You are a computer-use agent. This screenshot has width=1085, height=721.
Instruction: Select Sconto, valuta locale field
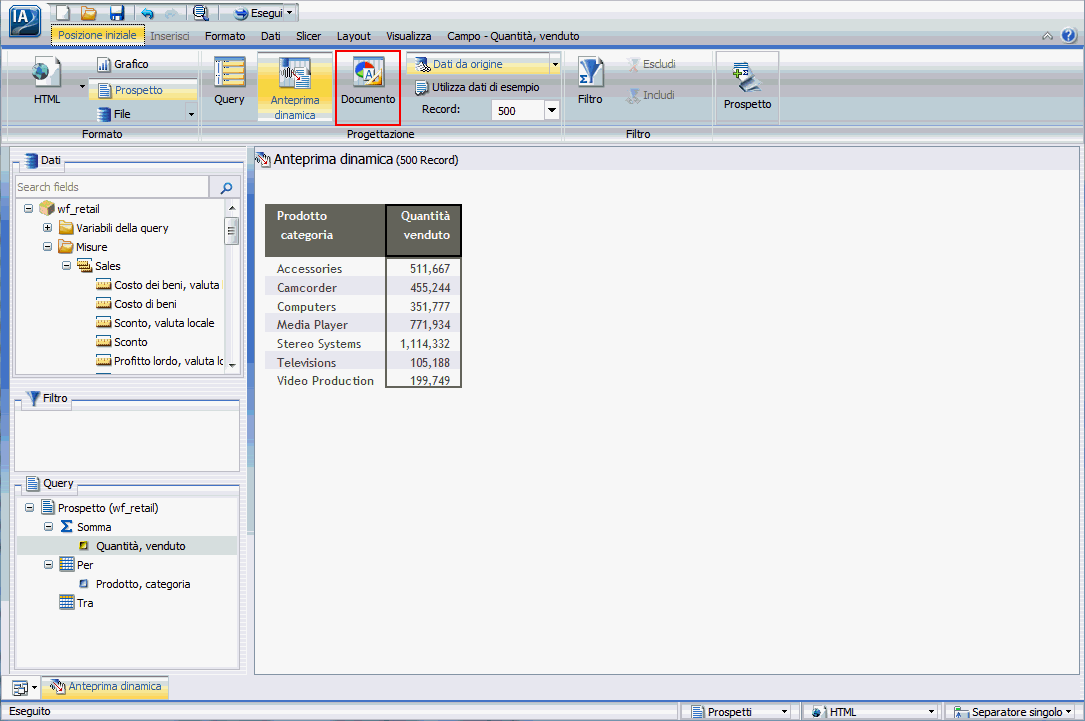(x=156, y=323)
